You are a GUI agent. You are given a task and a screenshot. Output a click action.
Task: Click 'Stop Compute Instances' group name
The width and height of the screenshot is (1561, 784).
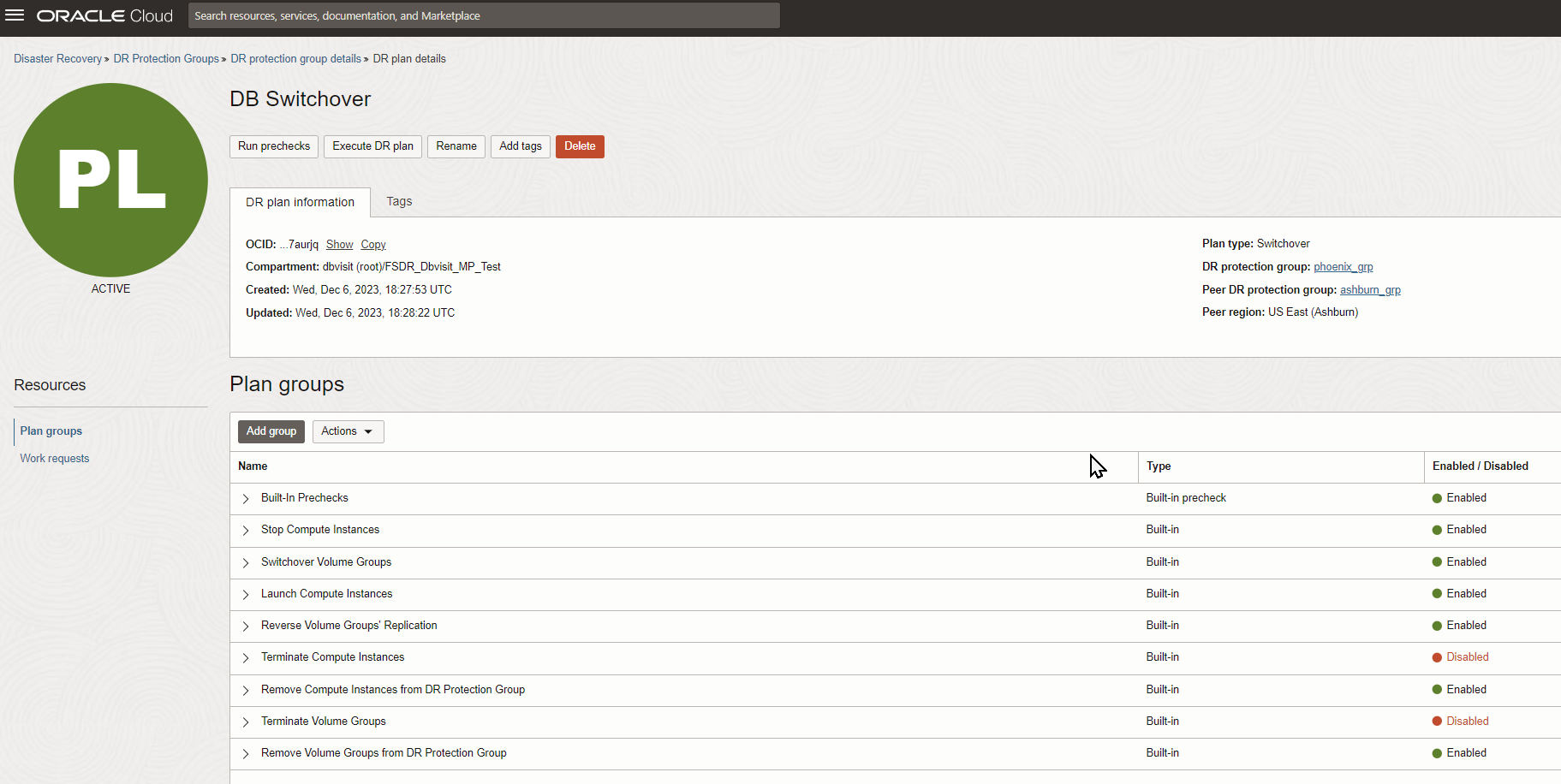point(320,530)
